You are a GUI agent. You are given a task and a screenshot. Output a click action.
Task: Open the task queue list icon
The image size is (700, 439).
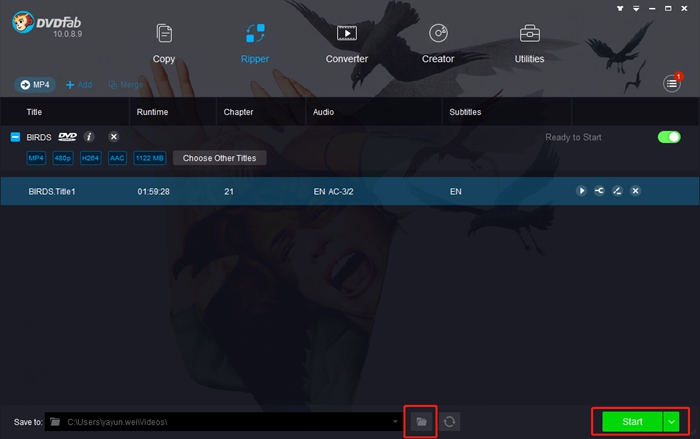tap(671, 84)
